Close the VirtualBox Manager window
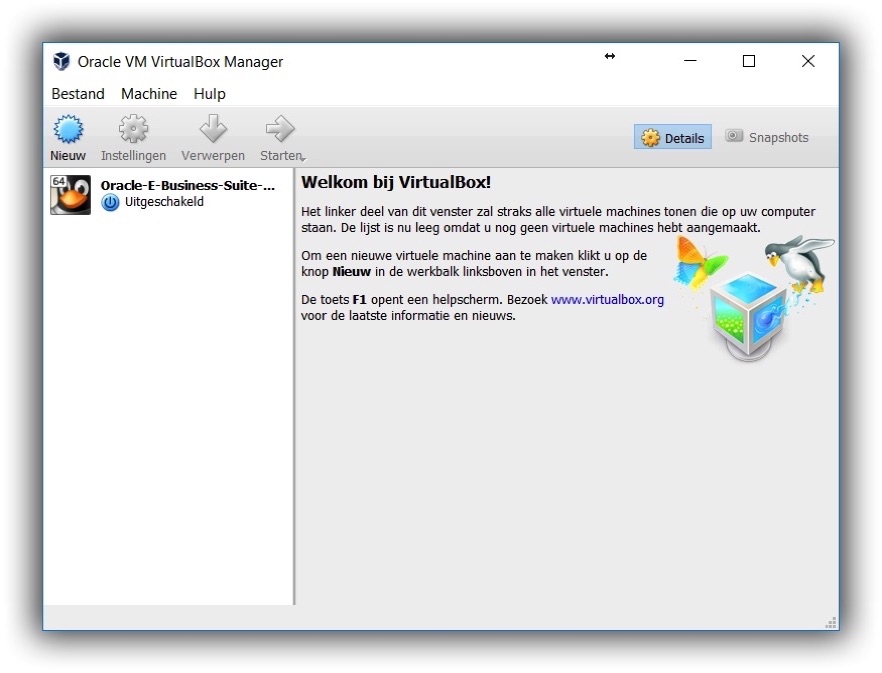This screenshot has width=882, height=673. click(808, 61)
